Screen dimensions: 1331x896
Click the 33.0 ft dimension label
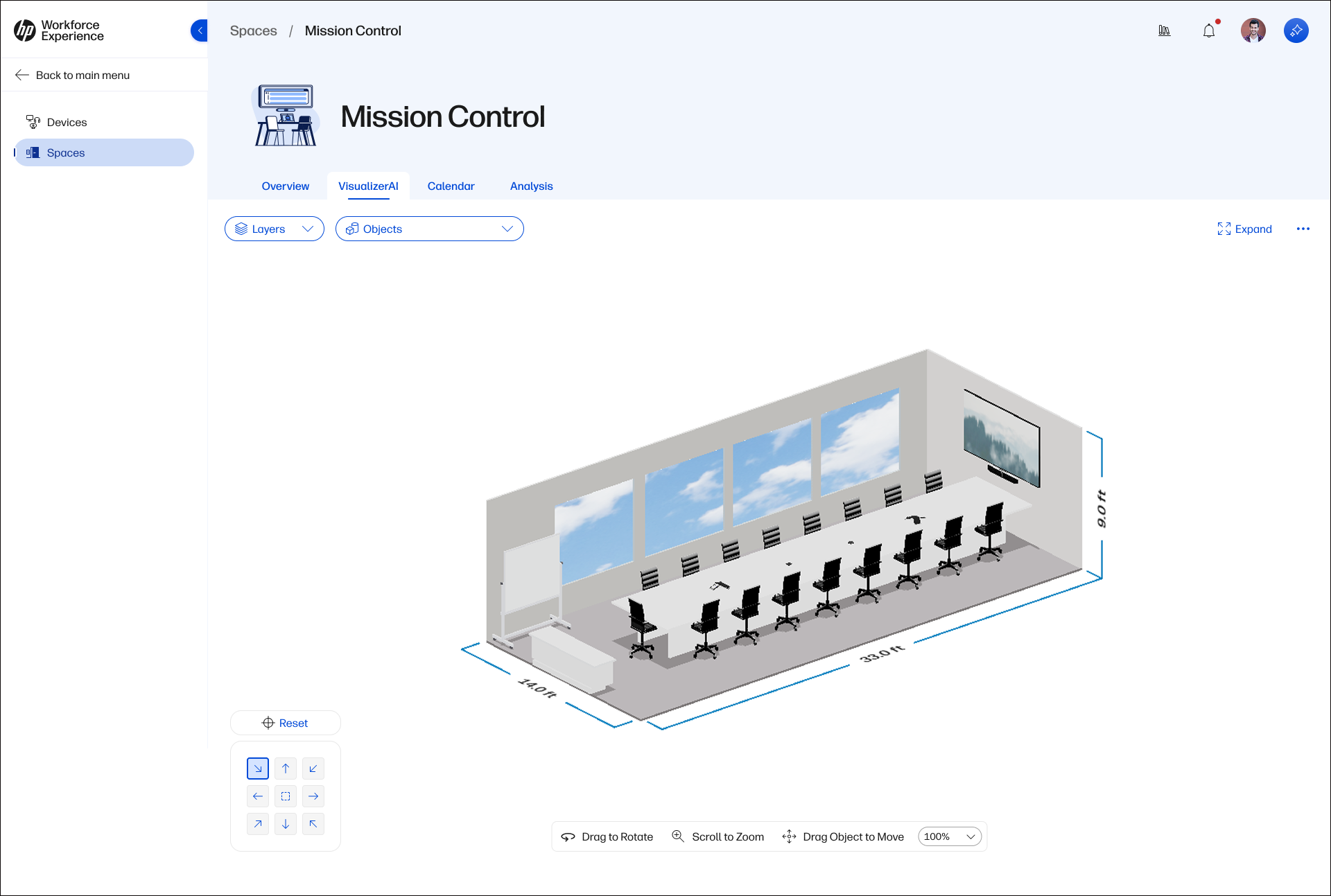[x=882, y=653]
